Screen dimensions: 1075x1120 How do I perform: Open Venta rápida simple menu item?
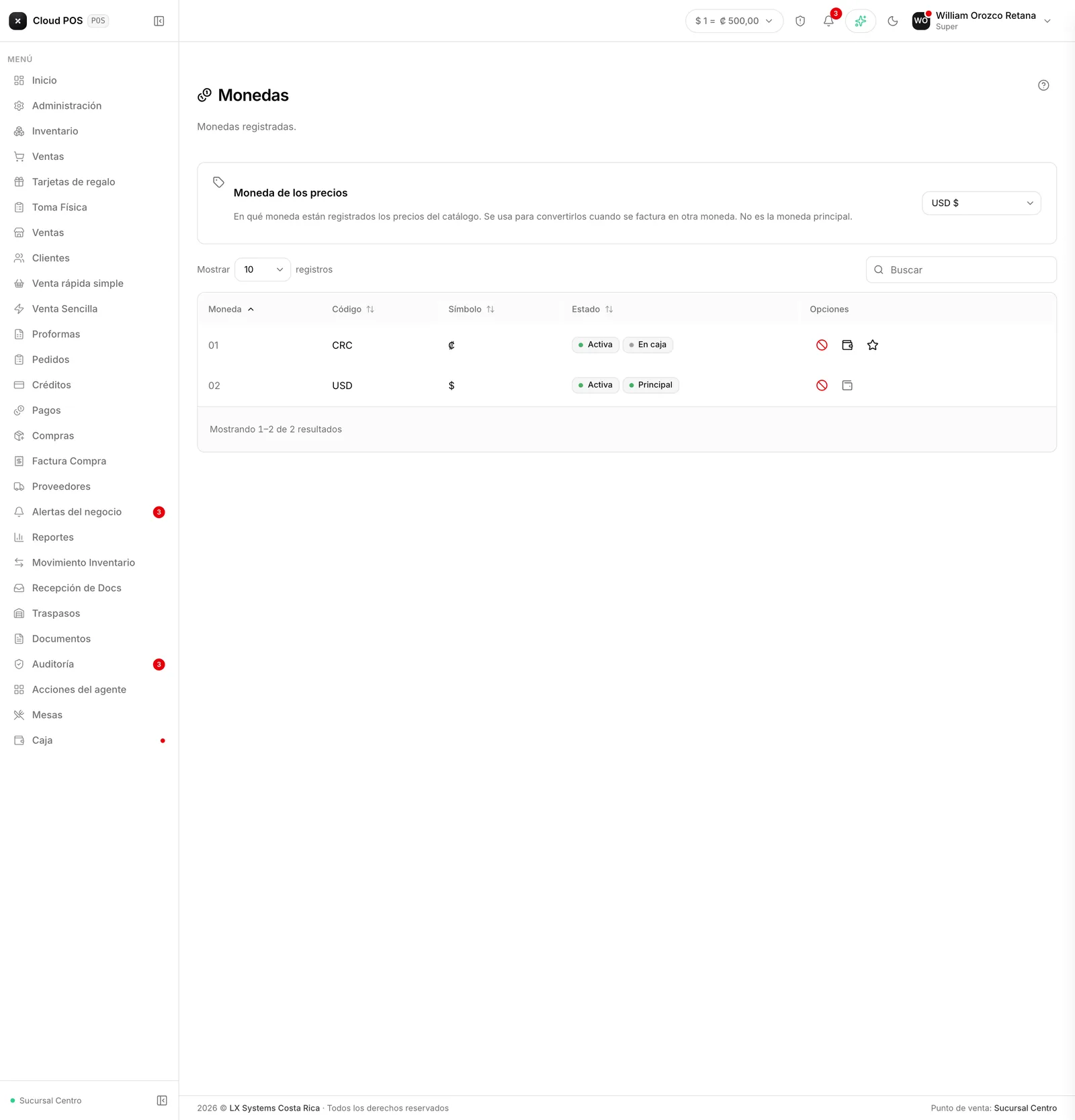click(x=89, y=283)
